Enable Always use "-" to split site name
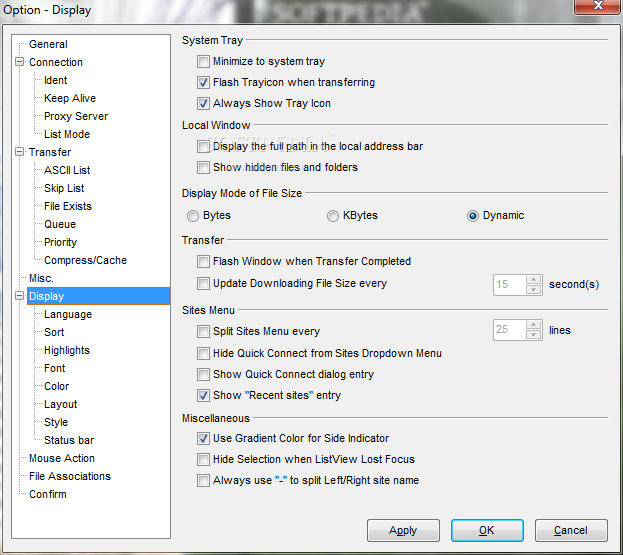Image resolution: width=623 pixels, height=555 pixels. click(203, 481)
